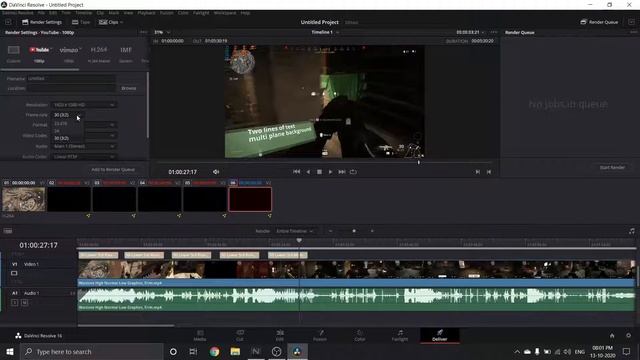
Task: Click the Browse location button
Action: (x=129, y=88)
